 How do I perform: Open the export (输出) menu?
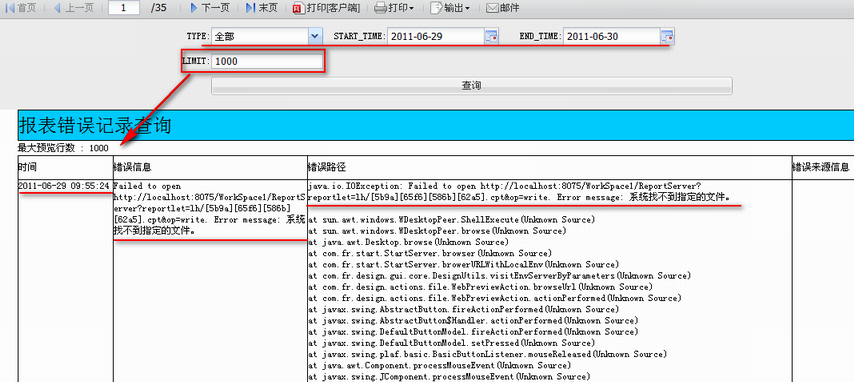pyautogui.click(x=450, y=8)
